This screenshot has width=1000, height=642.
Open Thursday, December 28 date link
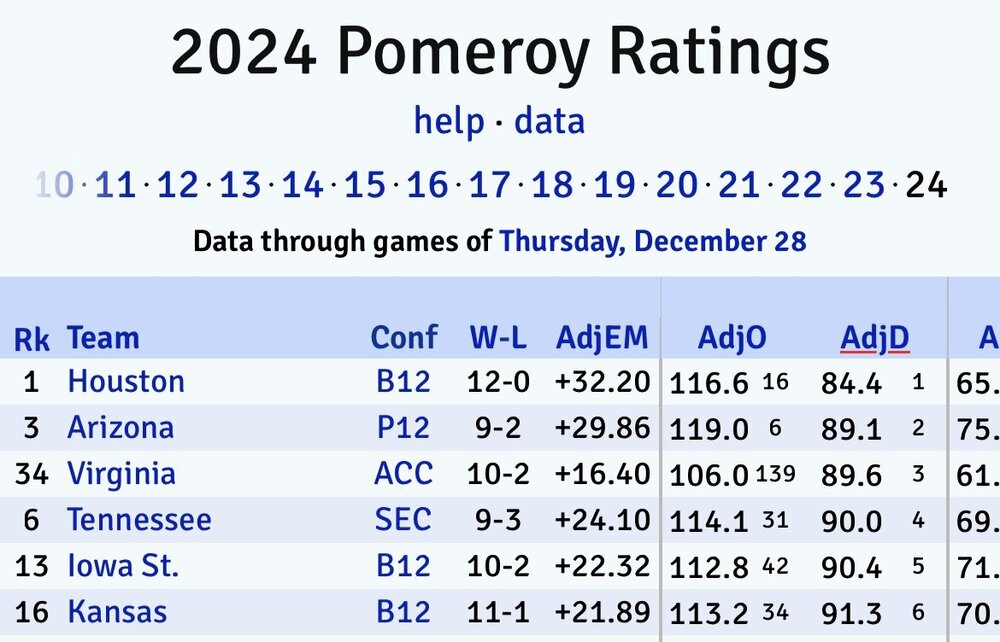pyautogui.click(x=653, y=241)
